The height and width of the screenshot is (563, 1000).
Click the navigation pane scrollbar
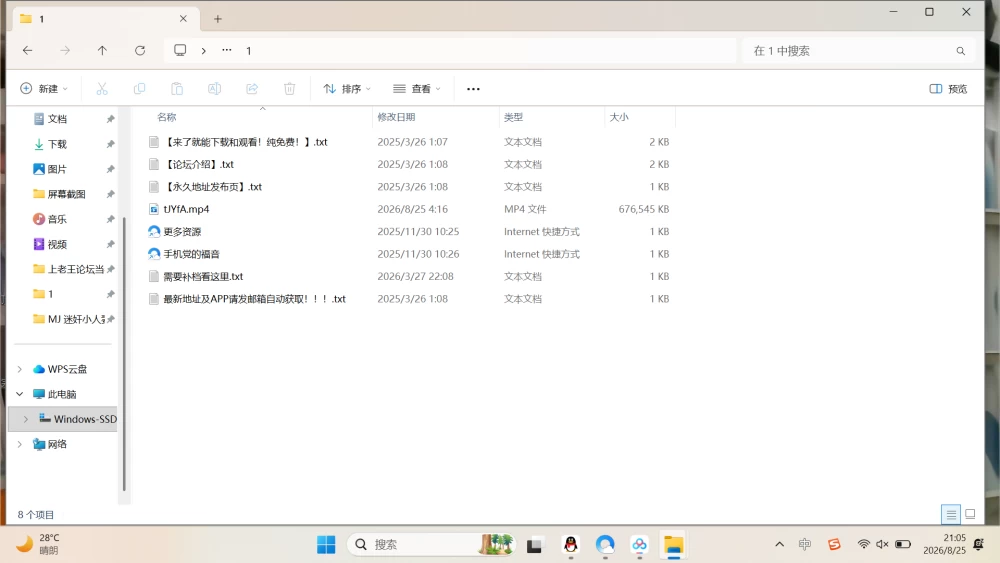(124, 354)
